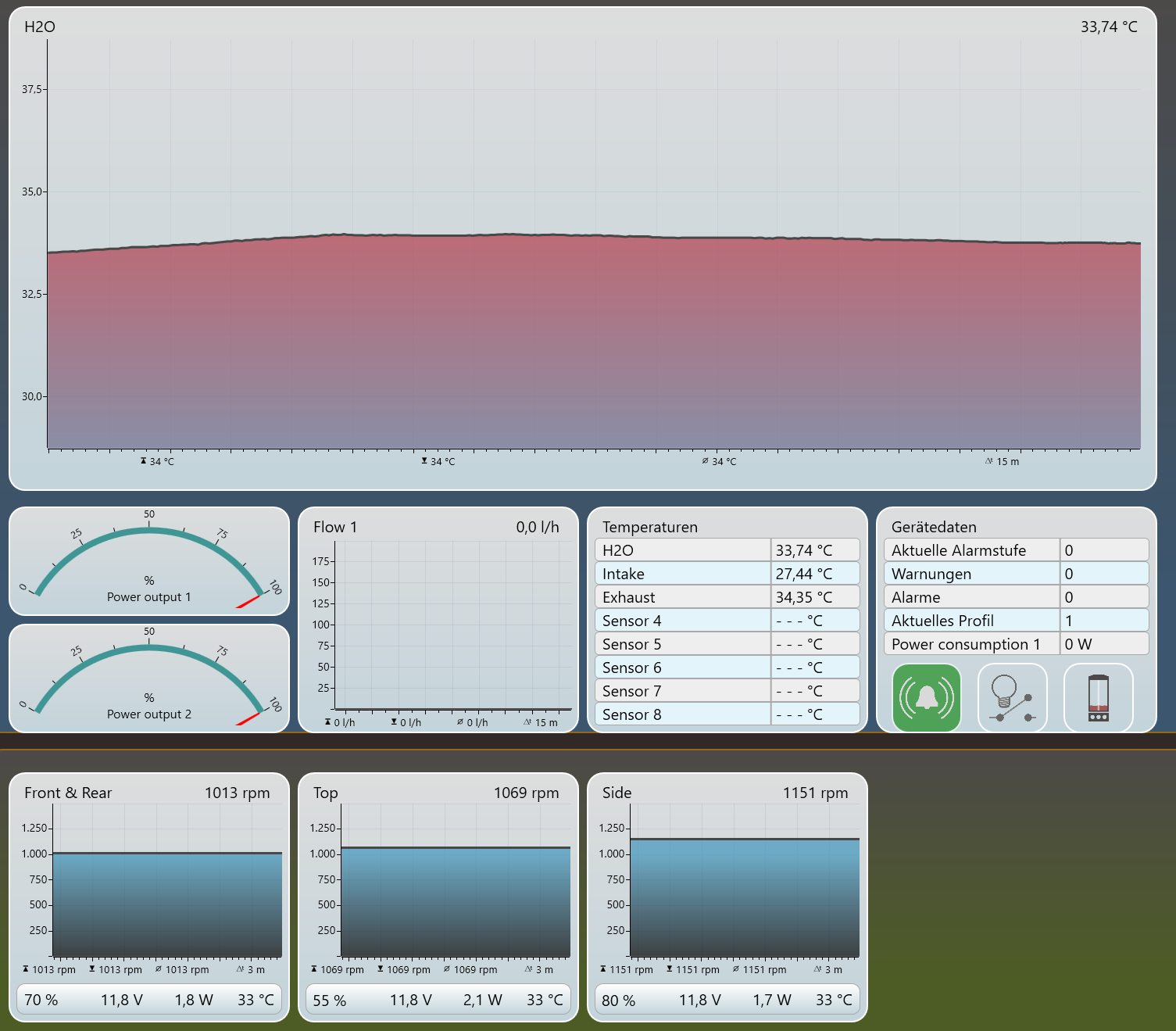Click the 11,8 V value in Top panel
Viewport: 1176px width, 1031px height.
(x=411, y=1000)
